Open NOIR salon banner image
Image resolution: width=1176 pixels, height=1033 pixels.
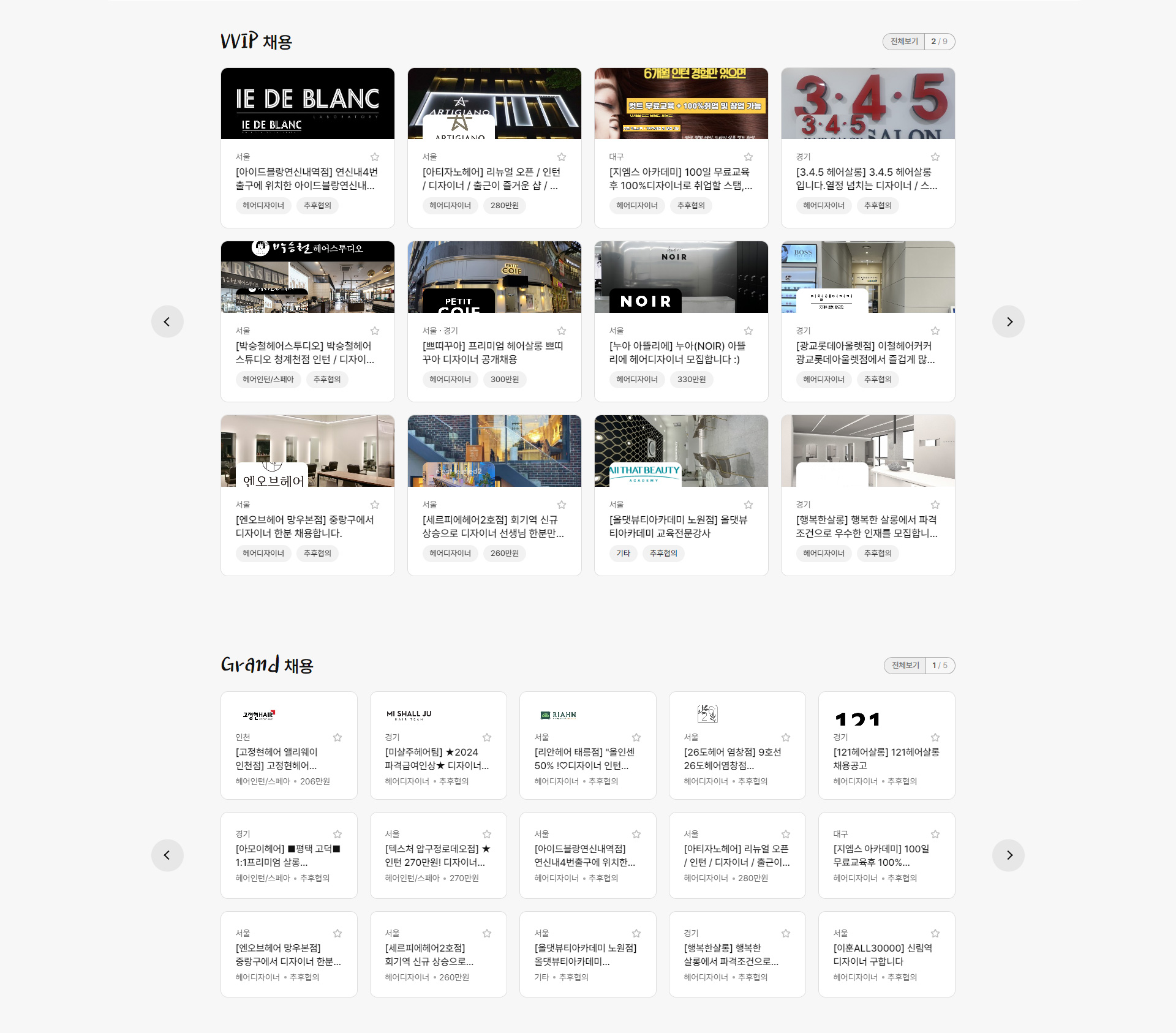(x=681, y=277)
